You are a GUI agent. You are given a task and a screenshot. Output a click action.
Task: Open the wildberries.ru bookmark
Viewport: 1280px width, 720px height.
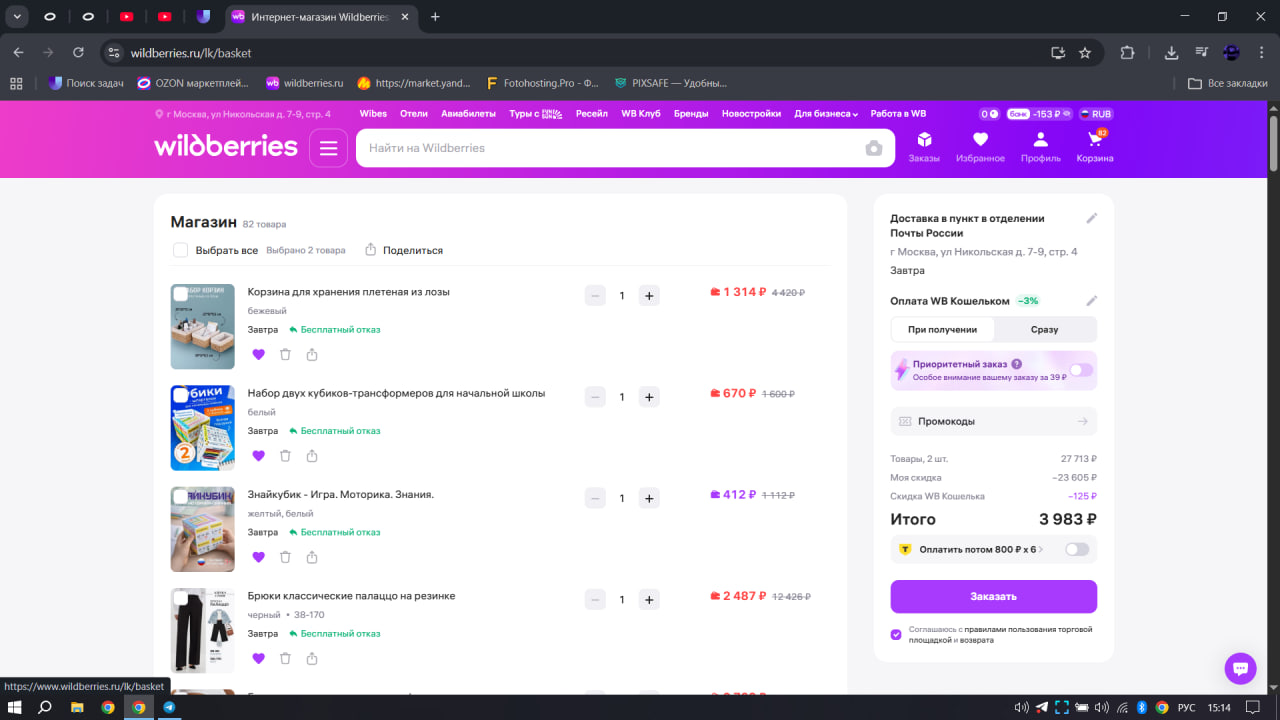(304, 83)
